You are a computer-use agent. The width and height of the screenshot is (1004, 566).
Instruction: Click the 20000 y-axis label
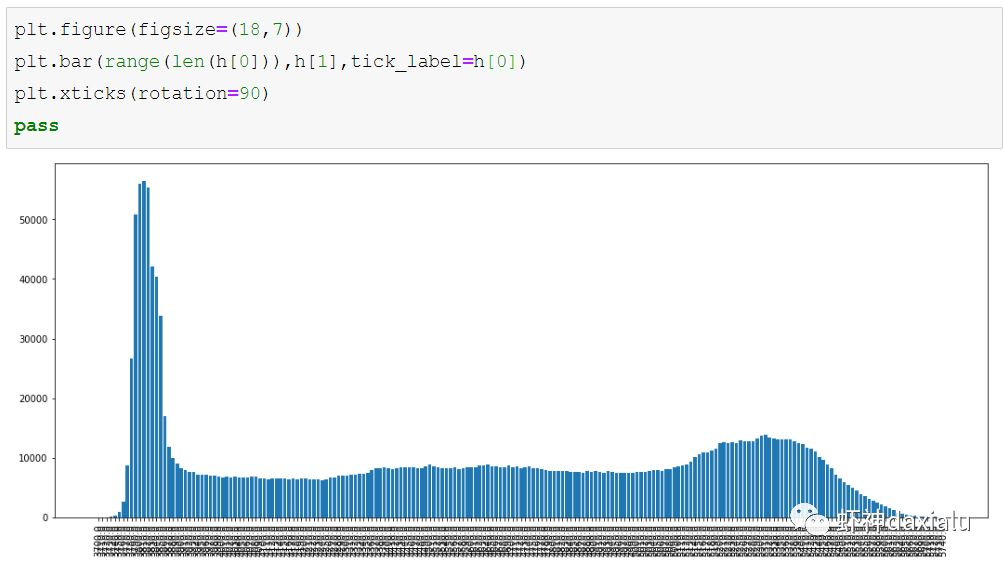(33, 398)
